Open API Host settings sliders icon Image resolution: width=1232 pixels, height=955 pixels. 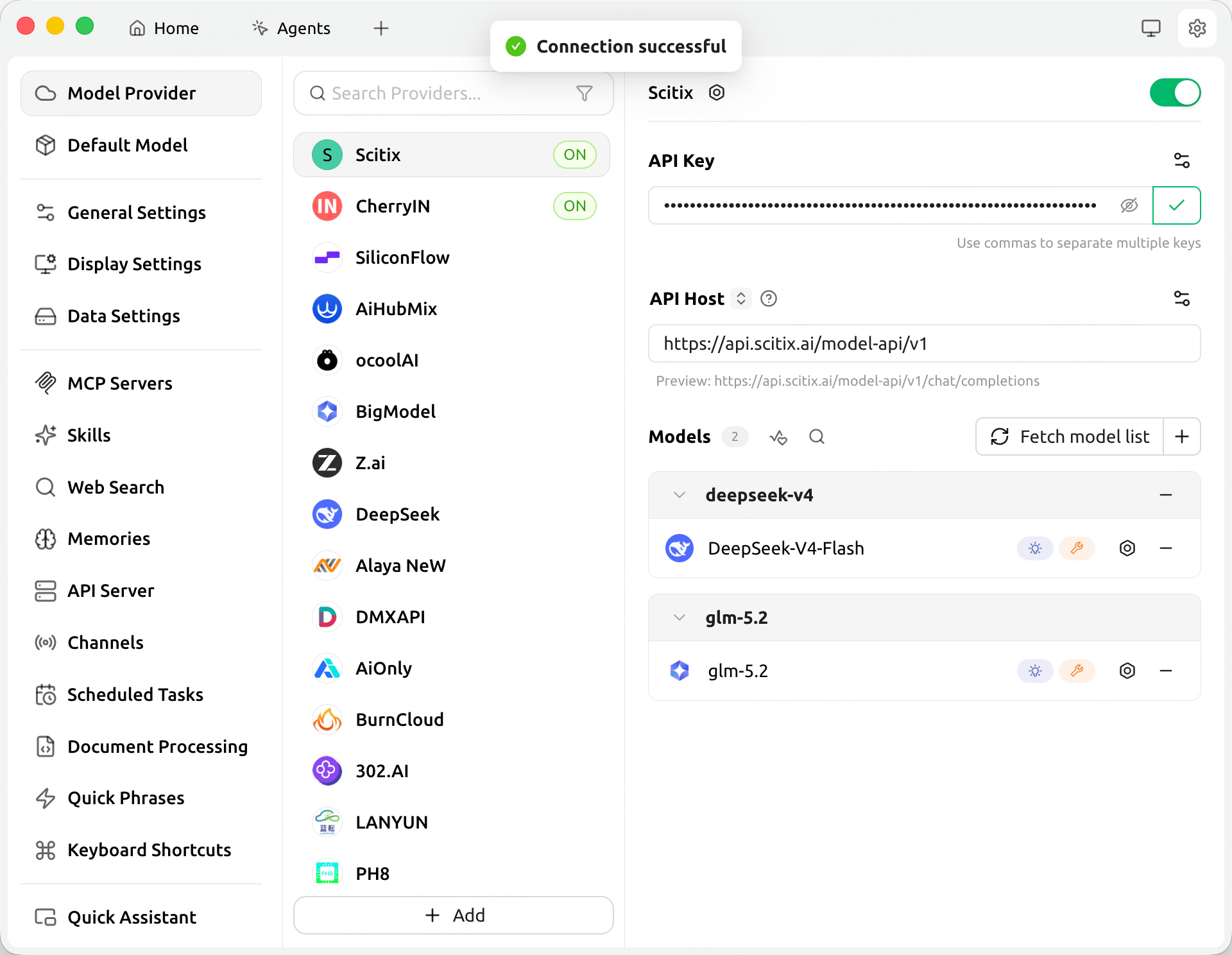(x=1181, y=298)
